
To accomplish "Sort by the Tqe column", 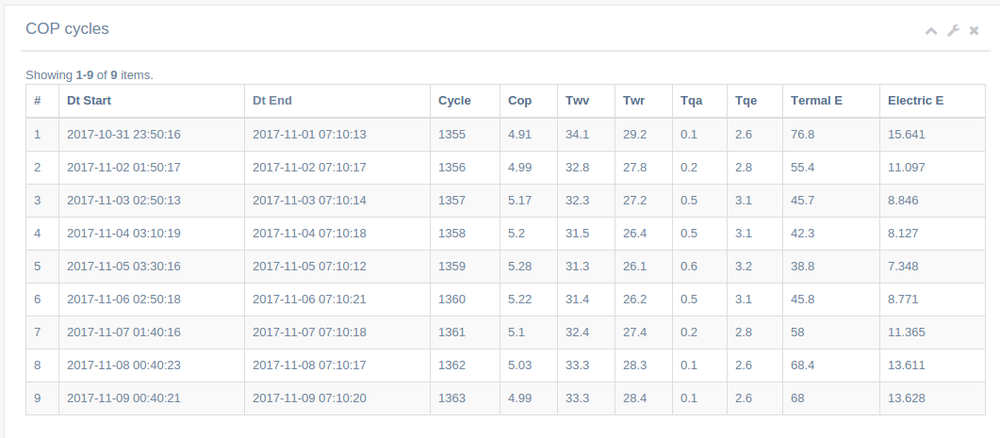I will 746,101.
